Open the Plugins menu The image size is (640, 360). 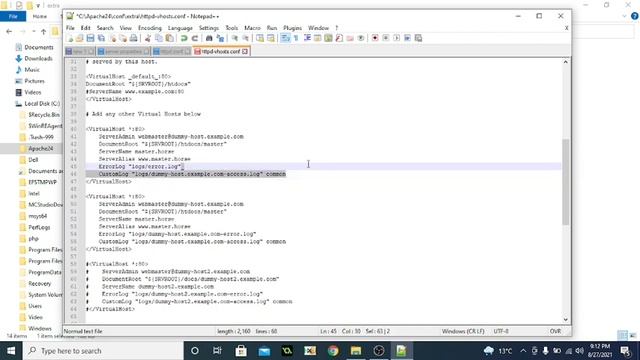point(292,28)
